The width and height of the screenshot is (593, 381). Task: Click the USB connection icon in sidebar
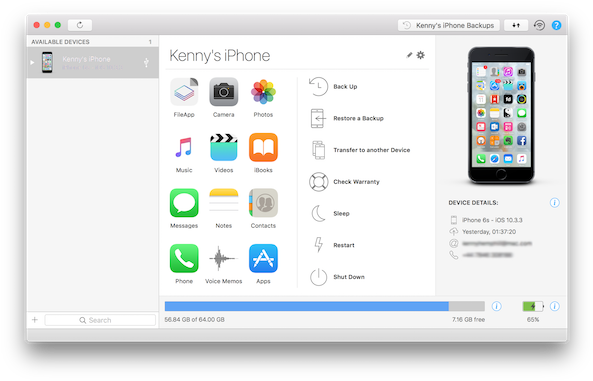146,62
